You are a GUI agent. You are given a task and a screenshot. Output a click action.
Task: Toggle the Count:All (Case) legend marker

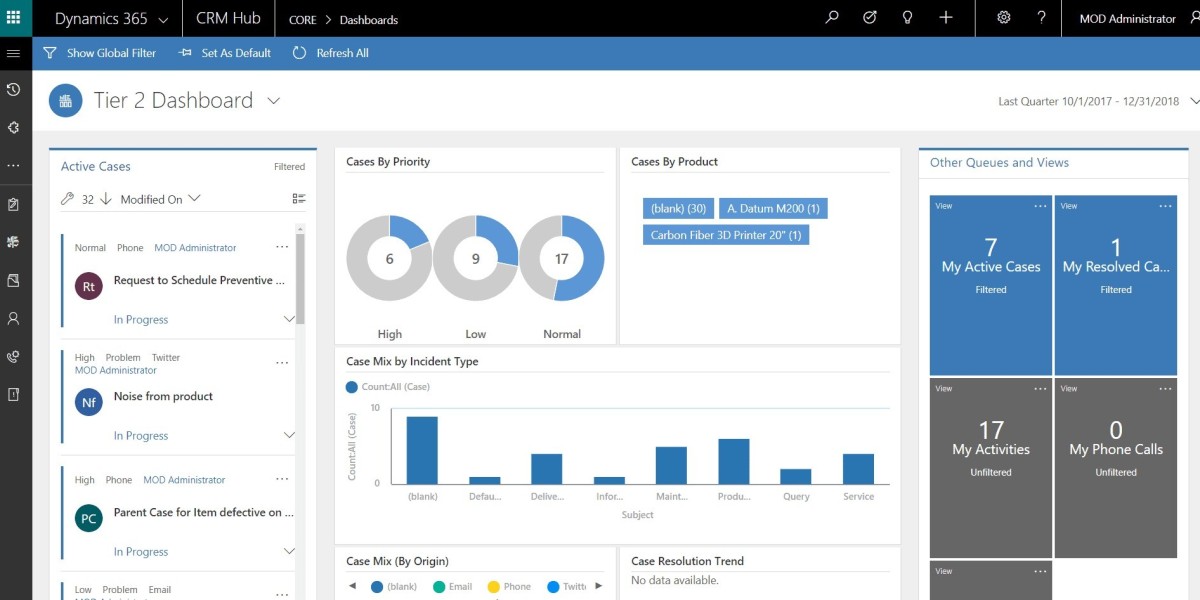click(x=351, y=387)
